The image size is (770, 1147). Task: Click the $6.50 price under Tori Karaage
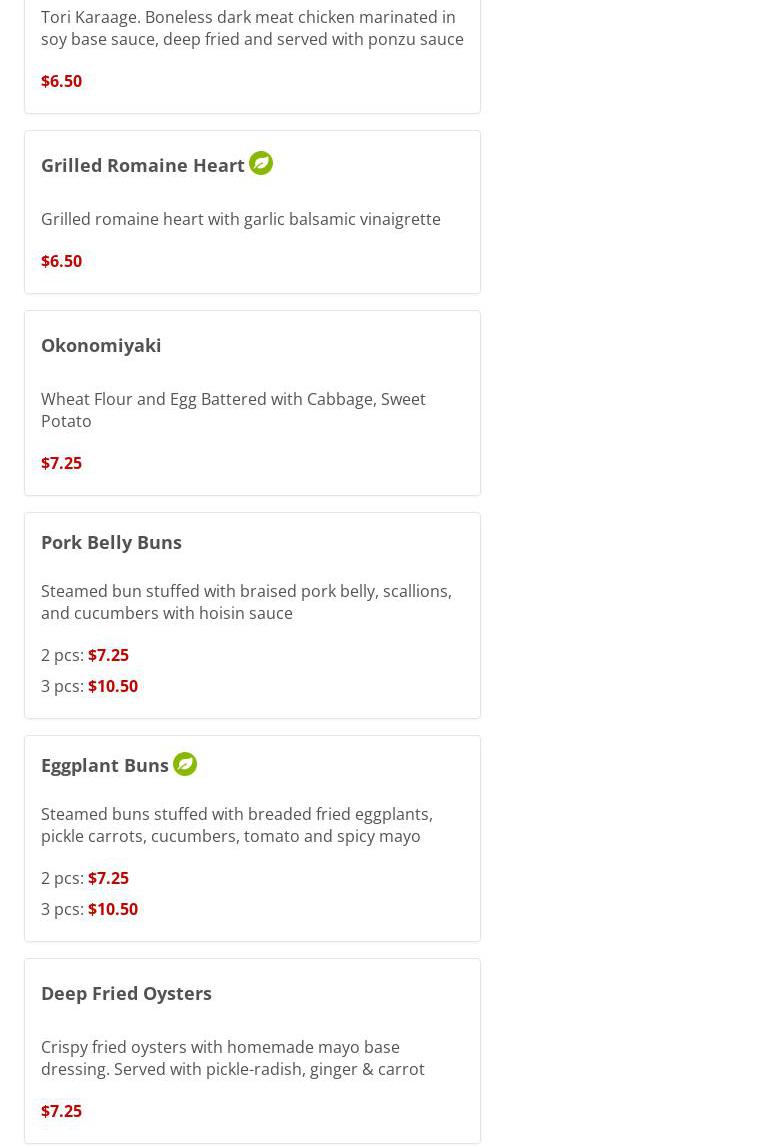(61, 81)
